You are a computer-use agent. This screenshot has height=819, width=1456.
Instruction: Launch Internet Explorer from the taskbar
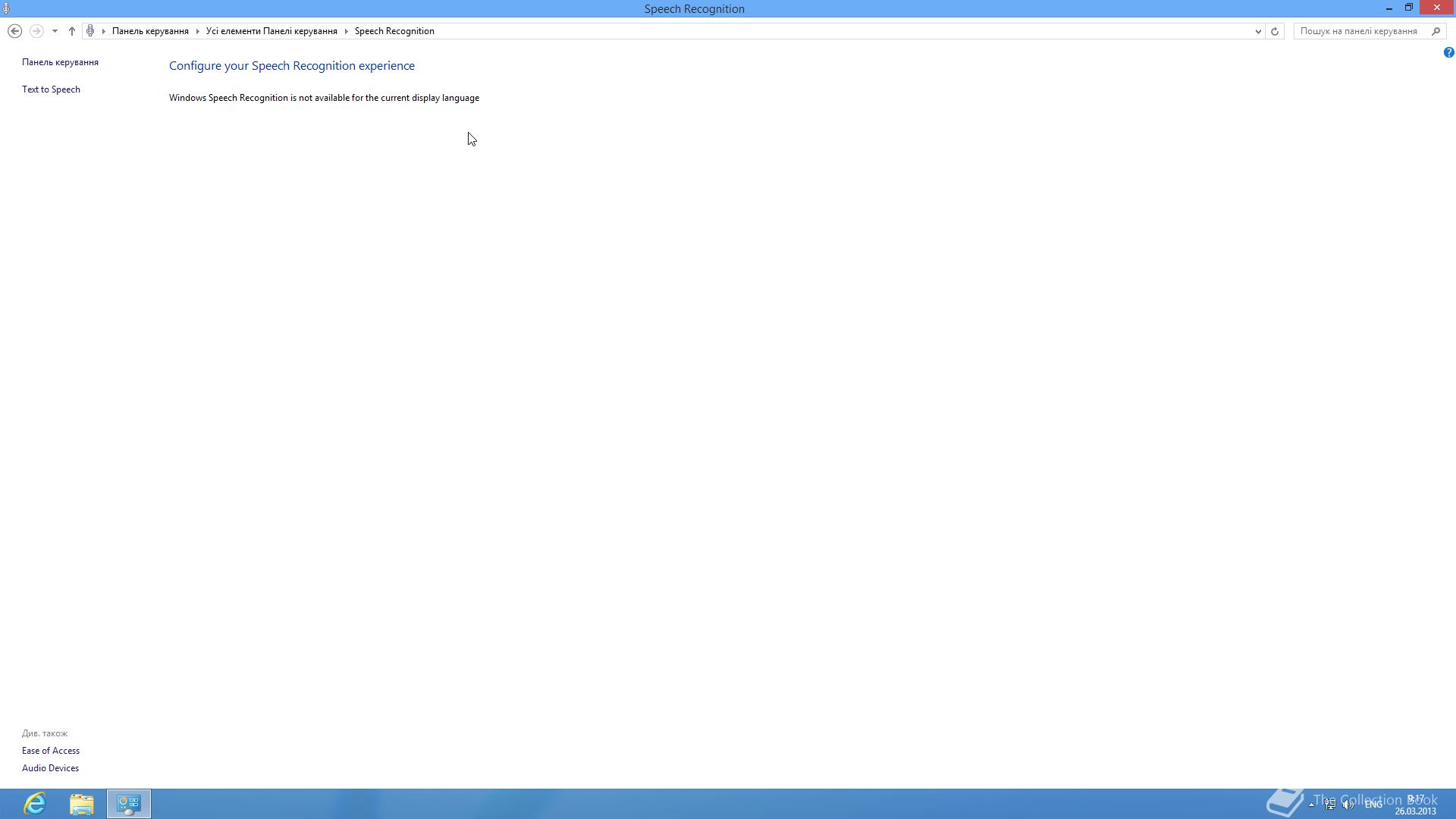tap(35, 804)
